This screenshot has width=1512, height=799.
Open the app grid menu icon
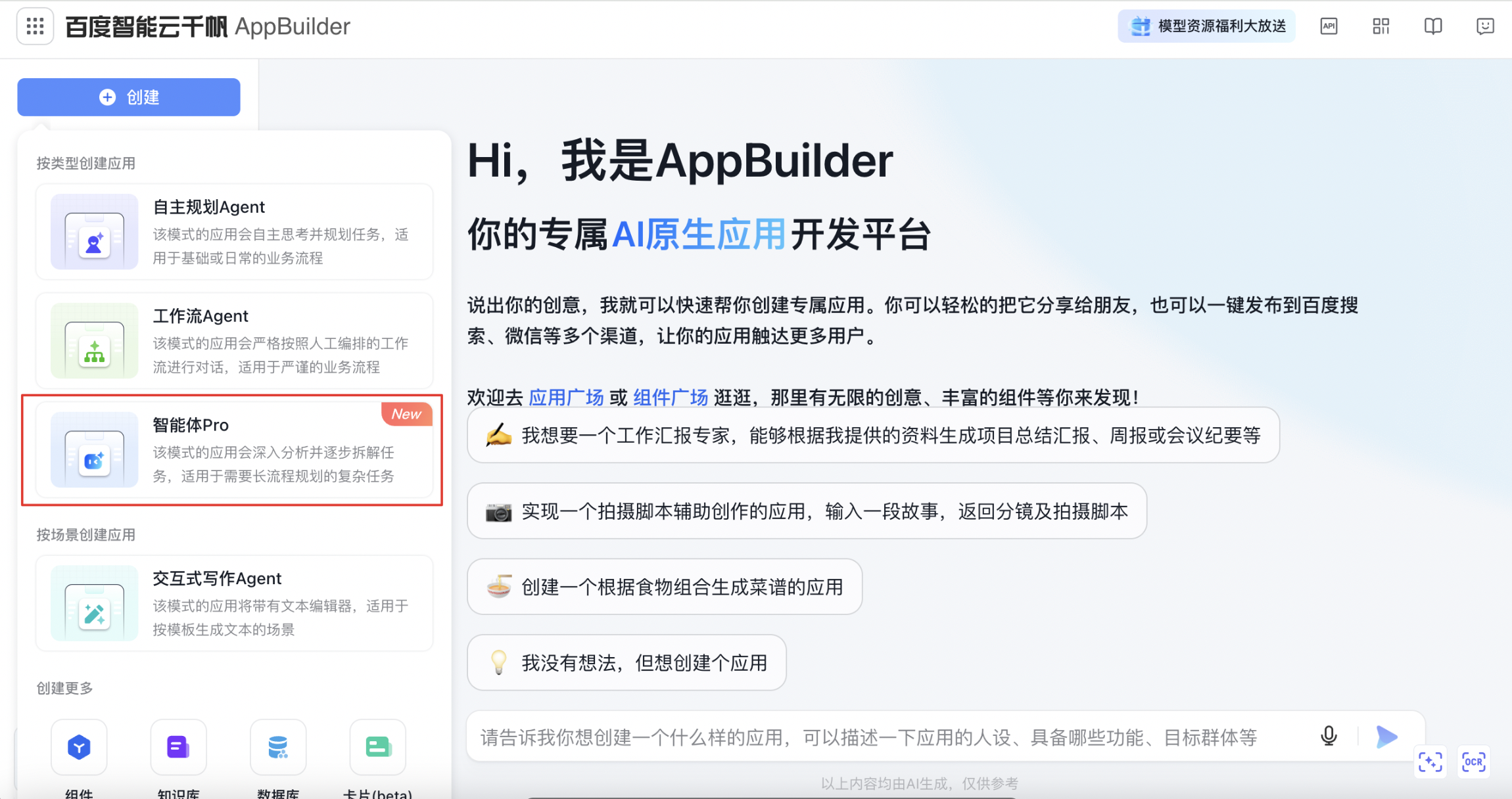35,26
